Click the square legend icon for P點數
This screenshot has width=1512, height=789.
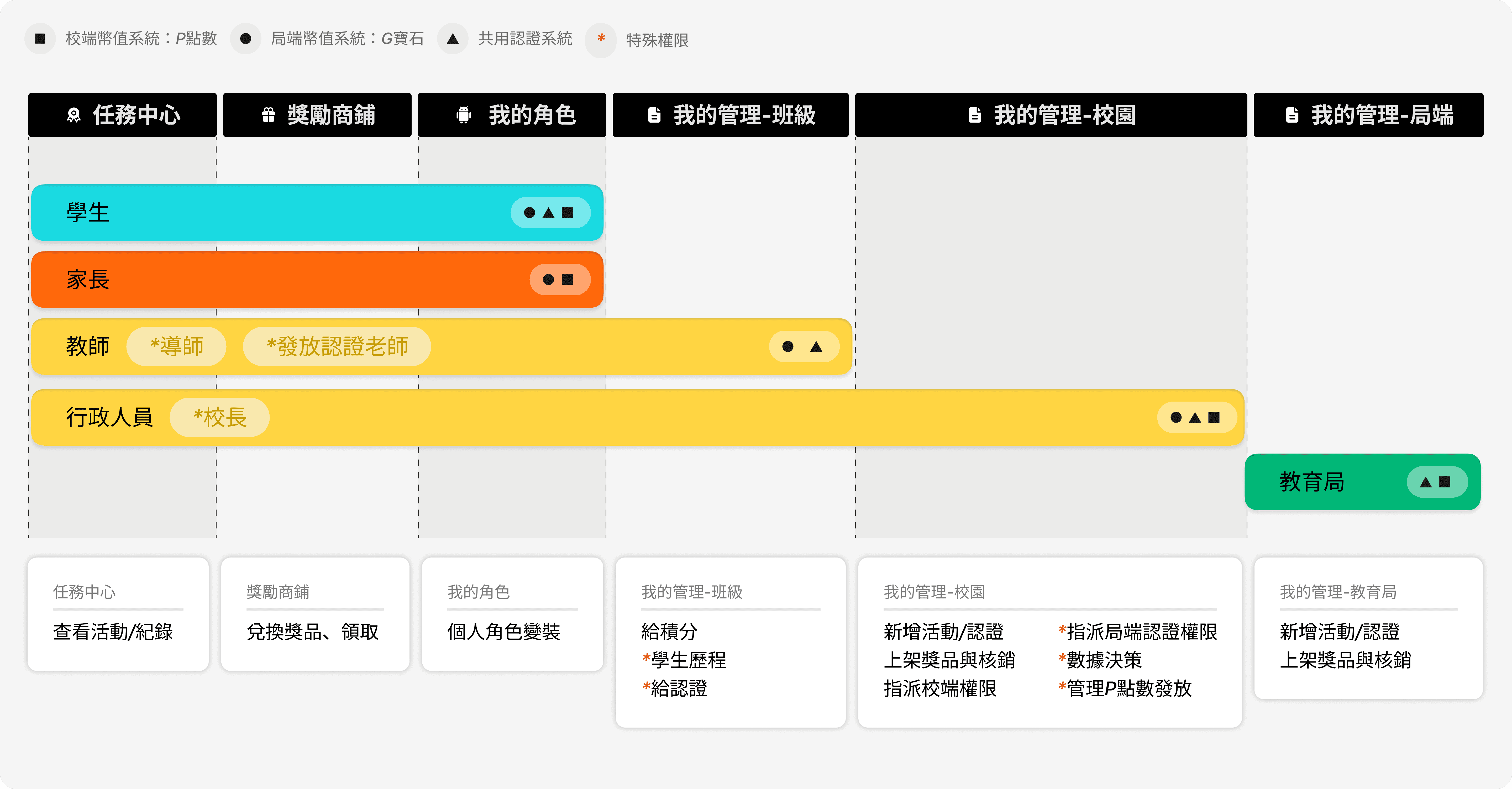pyautogui.click(x=40, y=39)
